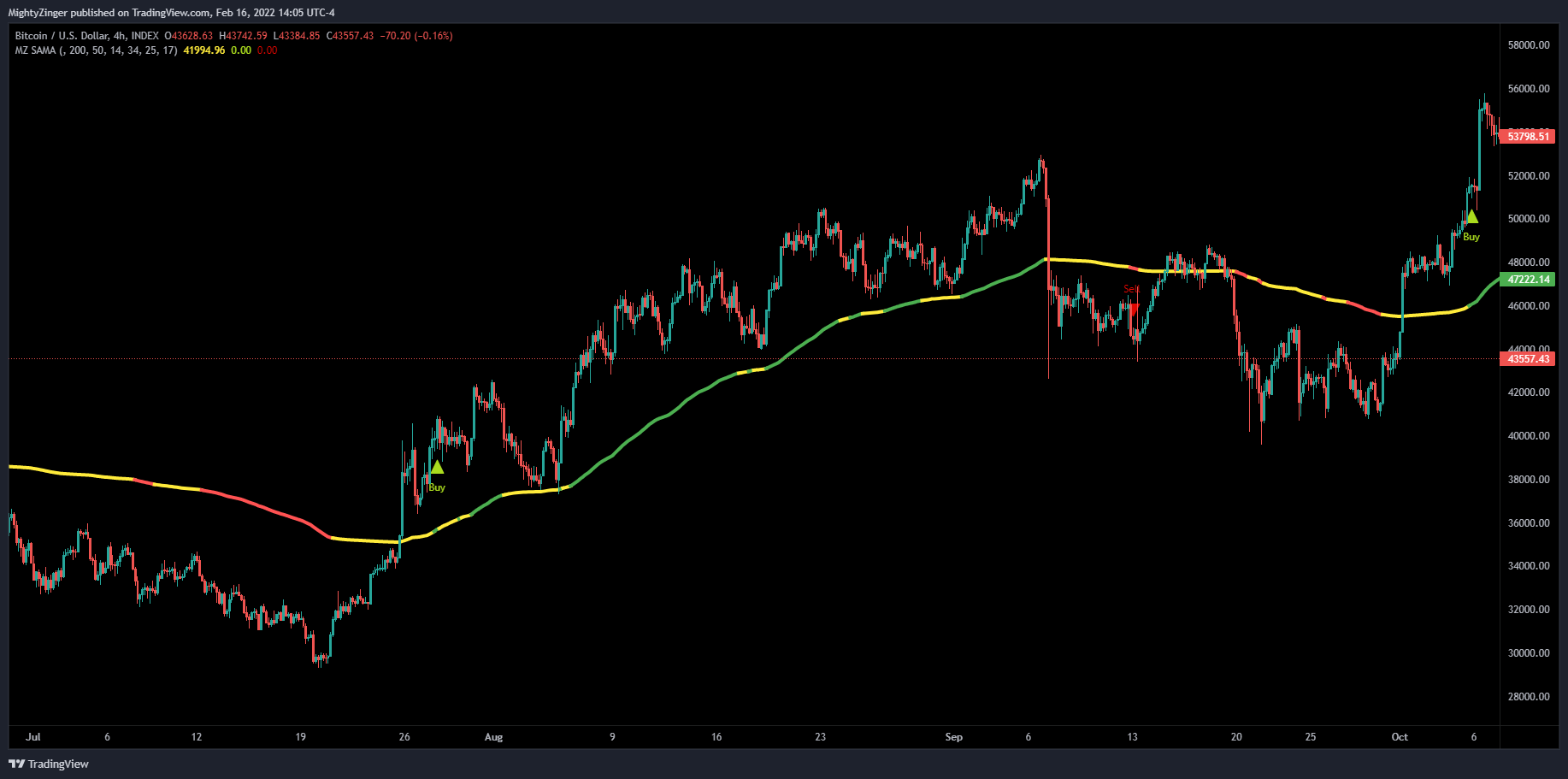Click the 19 date label on time axis
The height and width of the screenshot is (779, 1568).
point(300,737)
